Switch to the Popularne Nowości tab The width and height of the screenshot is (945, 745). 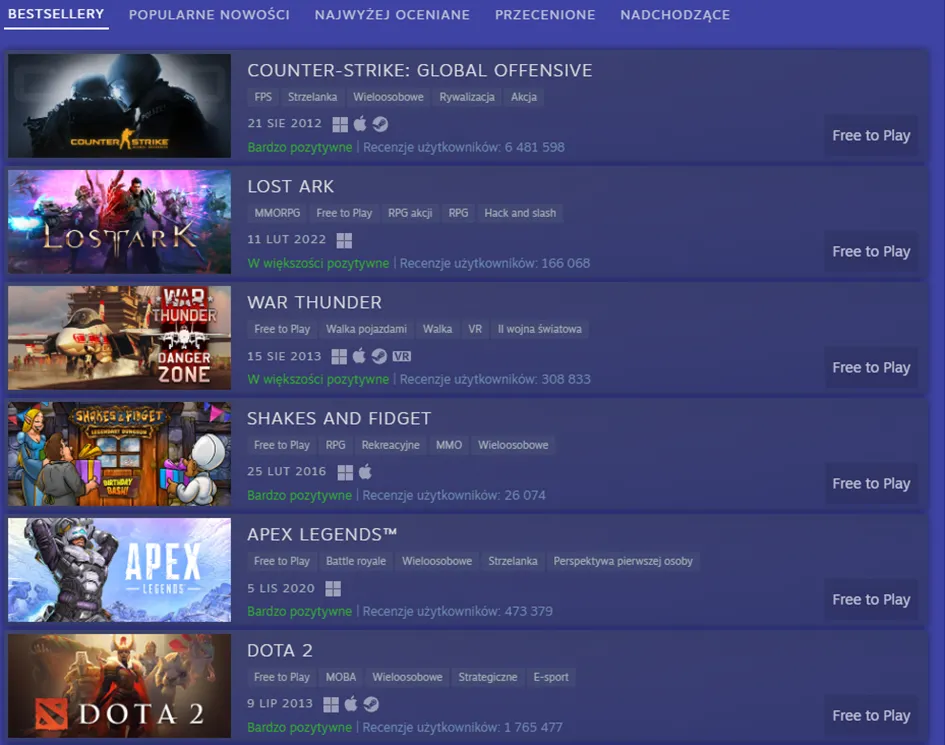tap(209, 15)
